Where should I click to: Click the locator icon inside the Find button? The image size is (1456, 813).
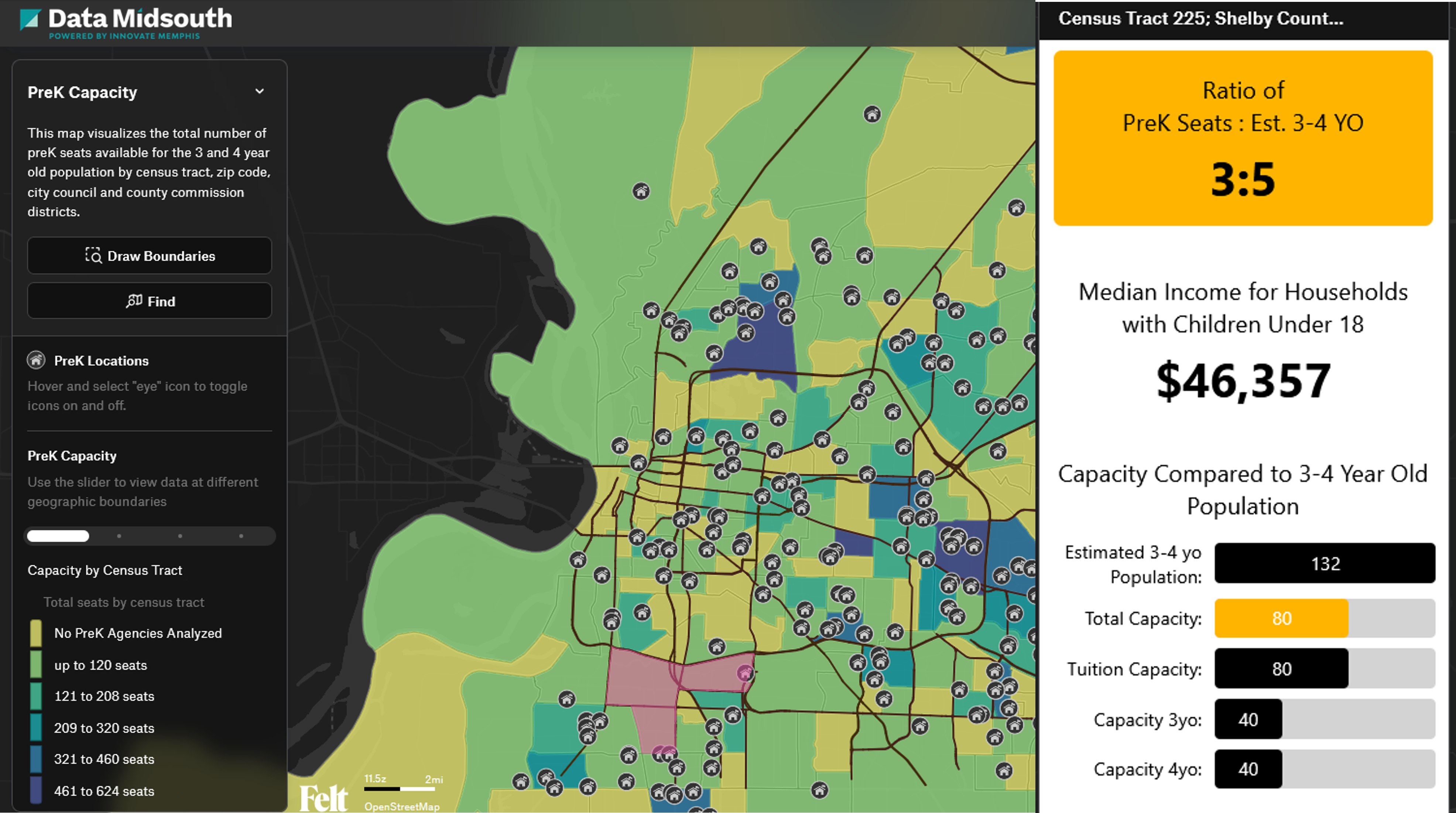(x=134, y=301)
